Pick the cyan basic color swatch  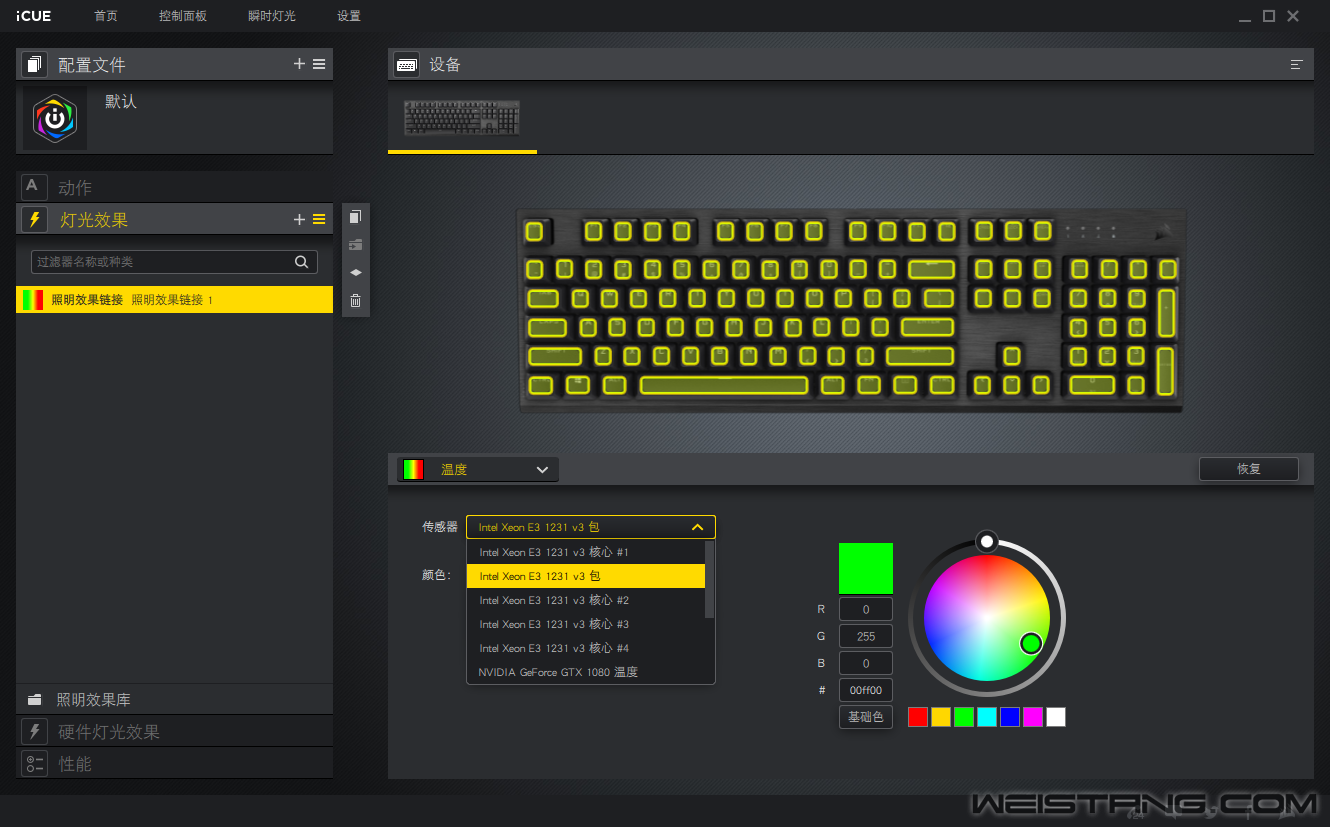pos(987,717)
